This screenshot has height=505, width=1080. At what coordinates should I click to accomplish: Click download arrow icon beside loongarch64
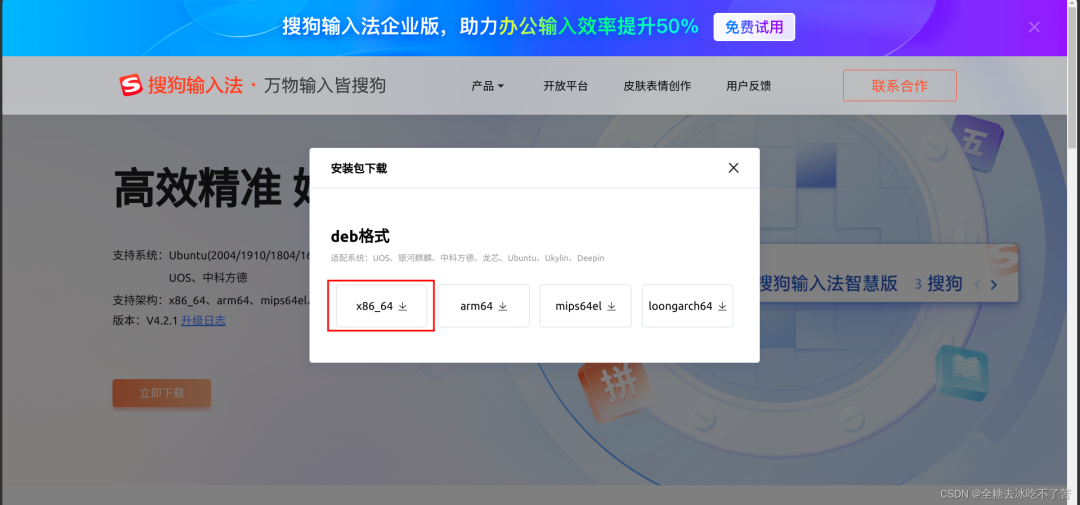tap(721, 306)
